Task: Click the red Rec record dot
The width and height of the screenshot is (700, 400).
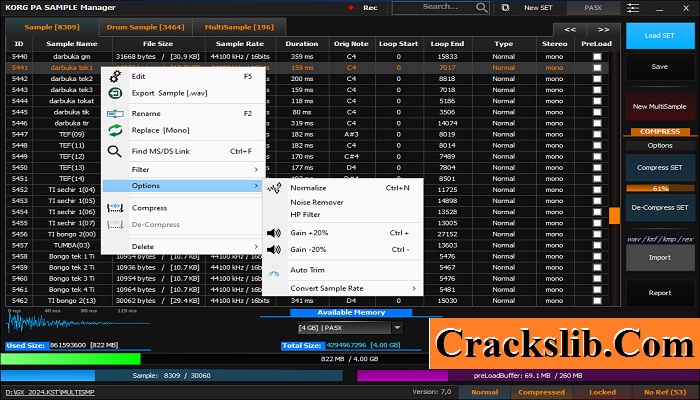Action: point(351,8)
